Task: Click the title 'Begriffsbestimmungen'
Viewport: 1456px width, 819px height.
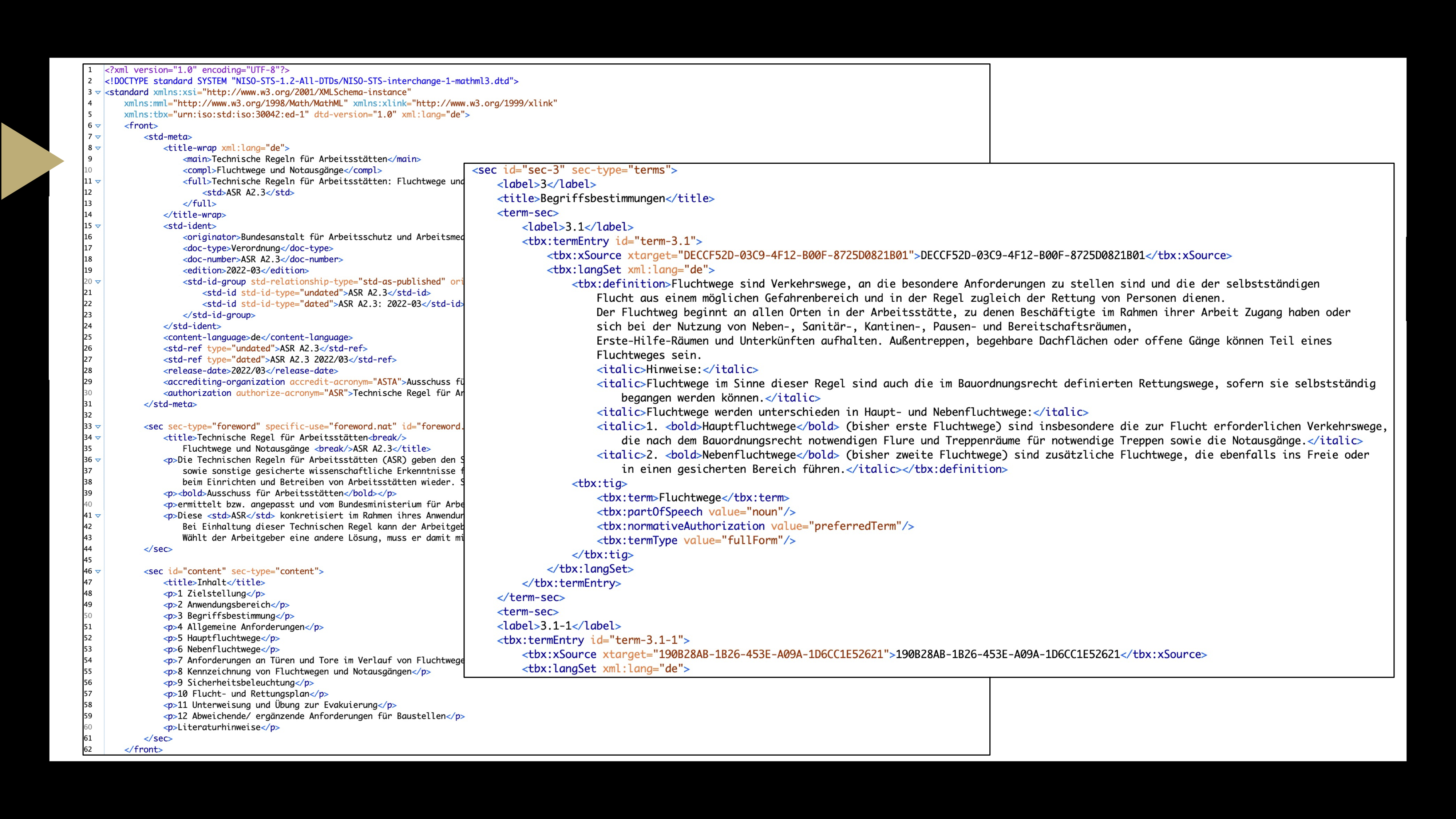Action: tap(605, 198)
